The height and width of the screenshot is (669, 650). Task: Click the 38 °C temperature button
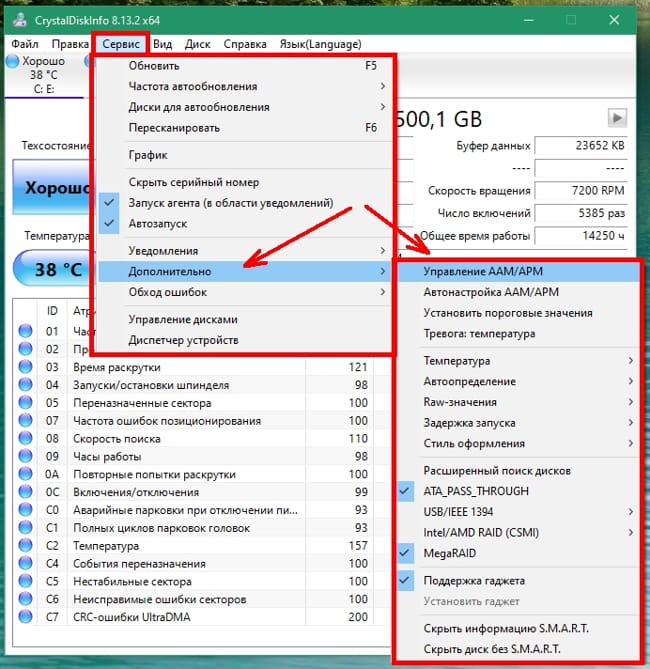53,269
